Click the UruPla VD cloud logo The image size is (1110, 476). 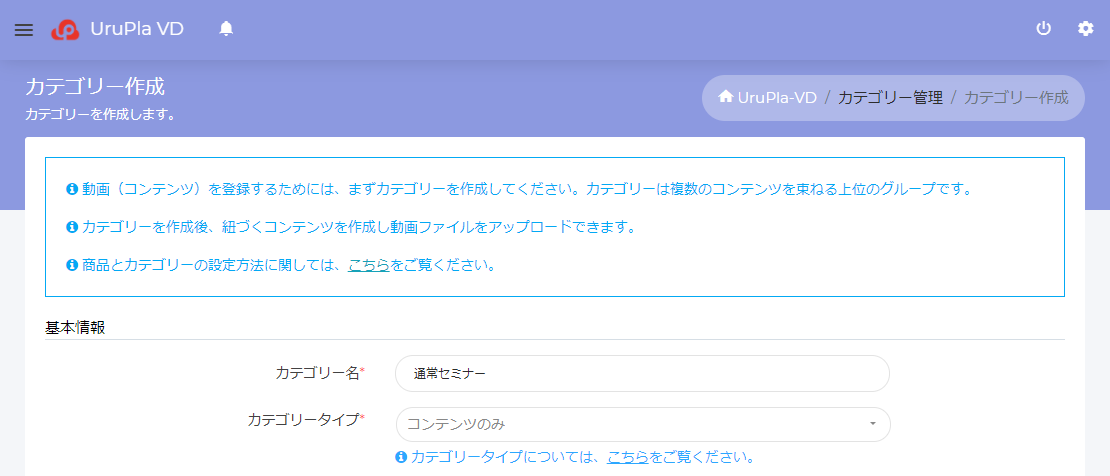(65, 30)
